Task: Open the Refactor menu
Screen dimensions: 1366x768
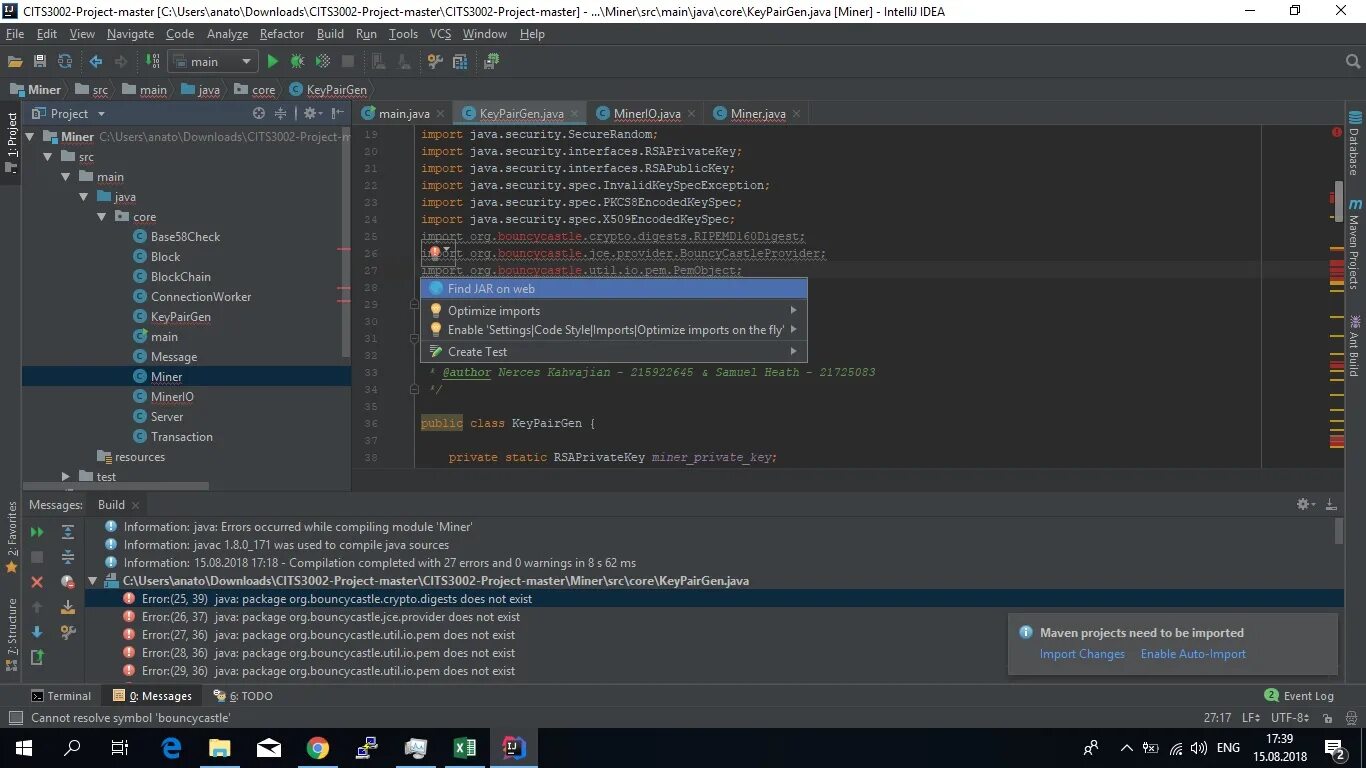Action: tap(282, 34)
